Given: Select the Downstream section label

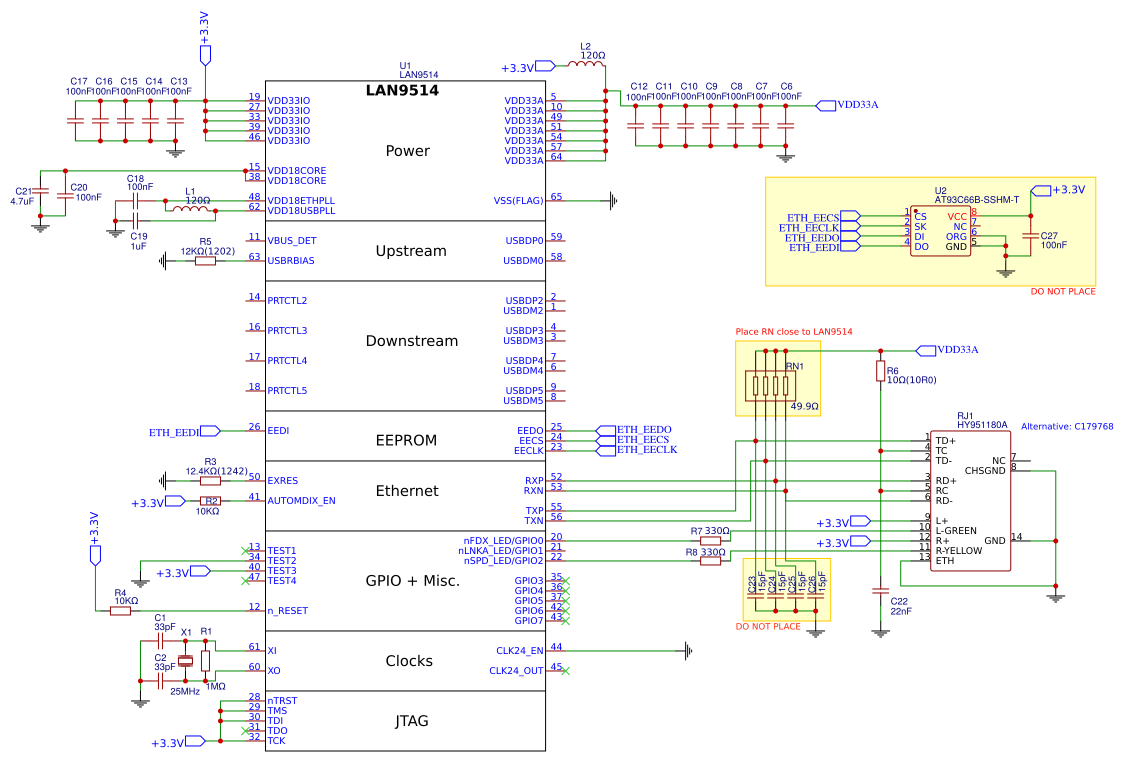Looking at the screenshot, I should coord(412,341).
